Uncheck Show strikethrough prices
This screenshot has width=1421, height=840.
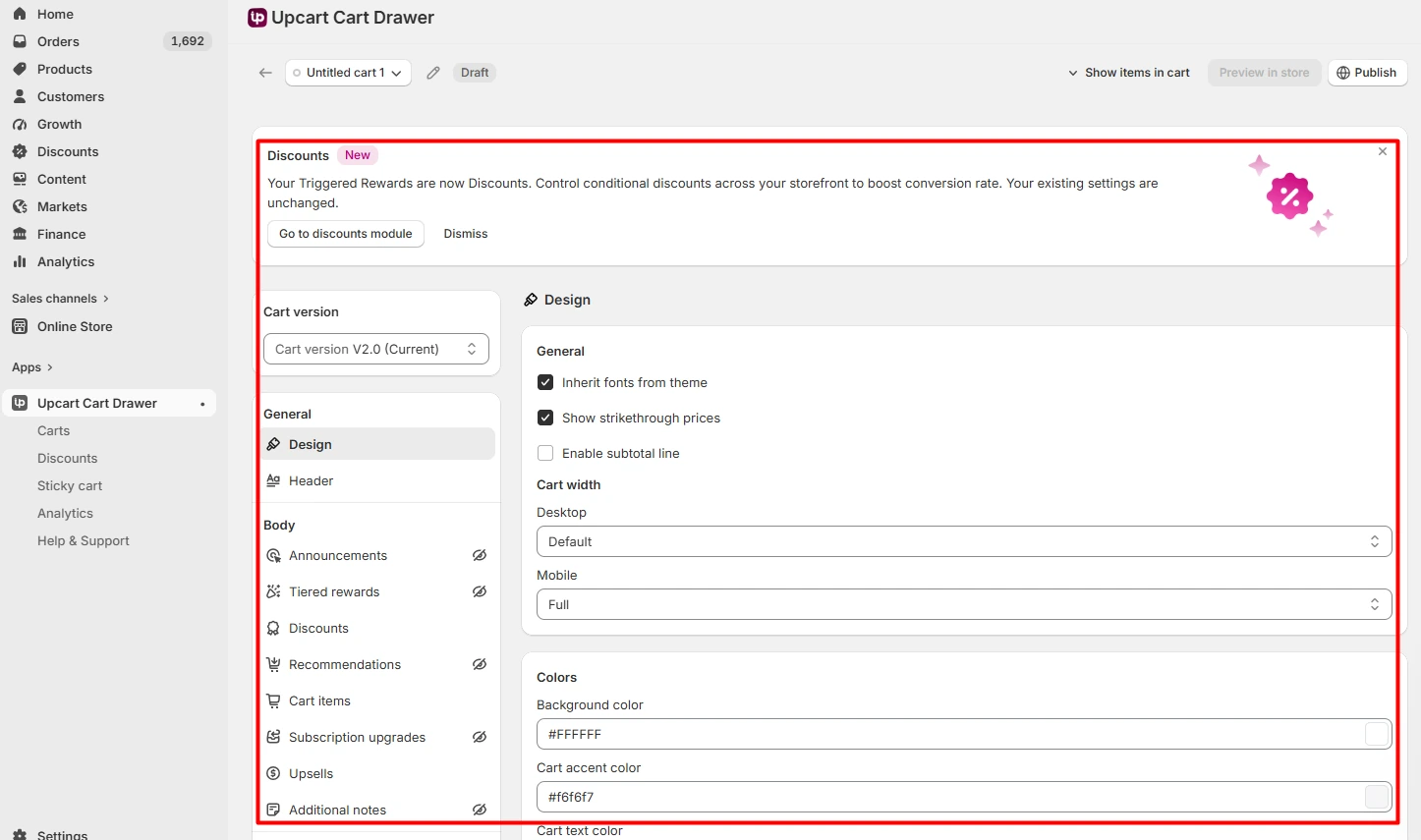(x=545, y=418)
